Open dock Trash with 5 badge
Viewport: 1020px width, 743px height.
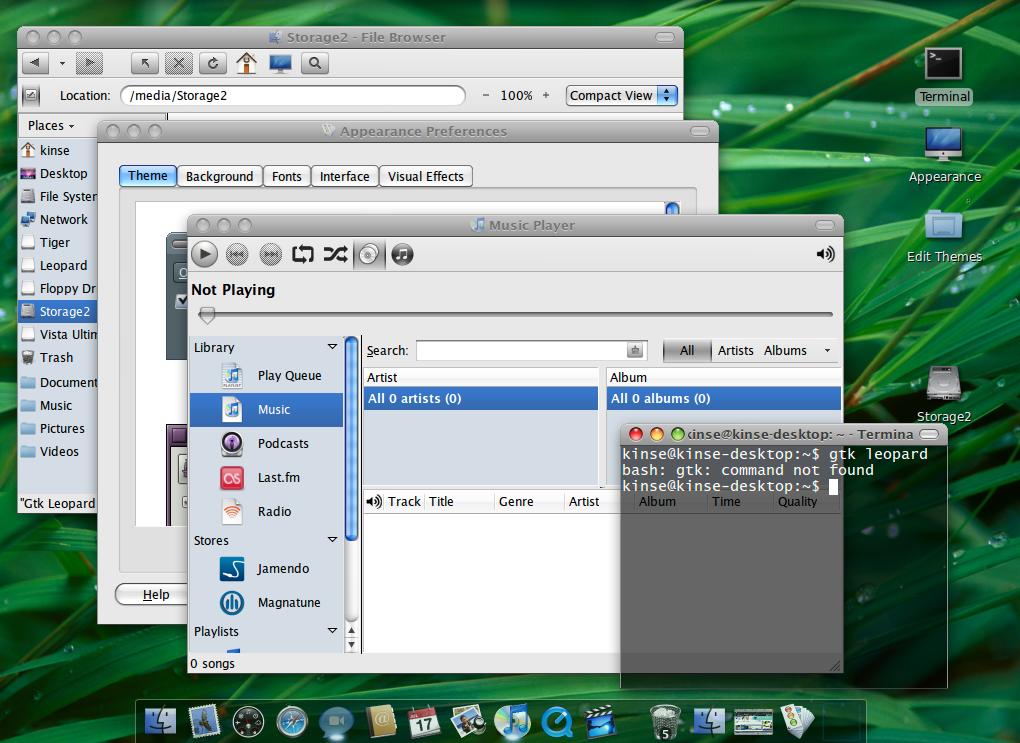pyautogui.click(x=665, y=722)
